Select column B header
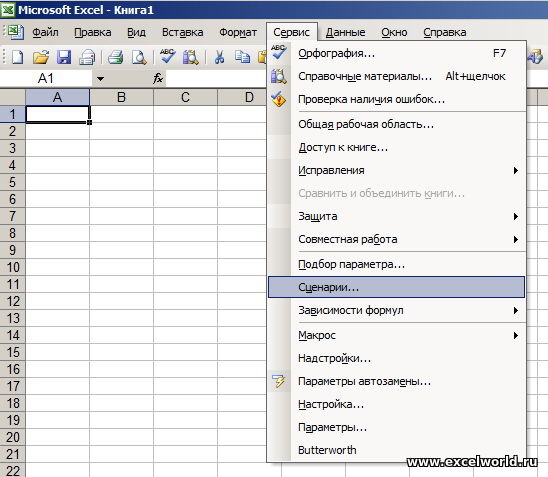The width and height of the screenshot is (548, 477). (x=121, y=97)
